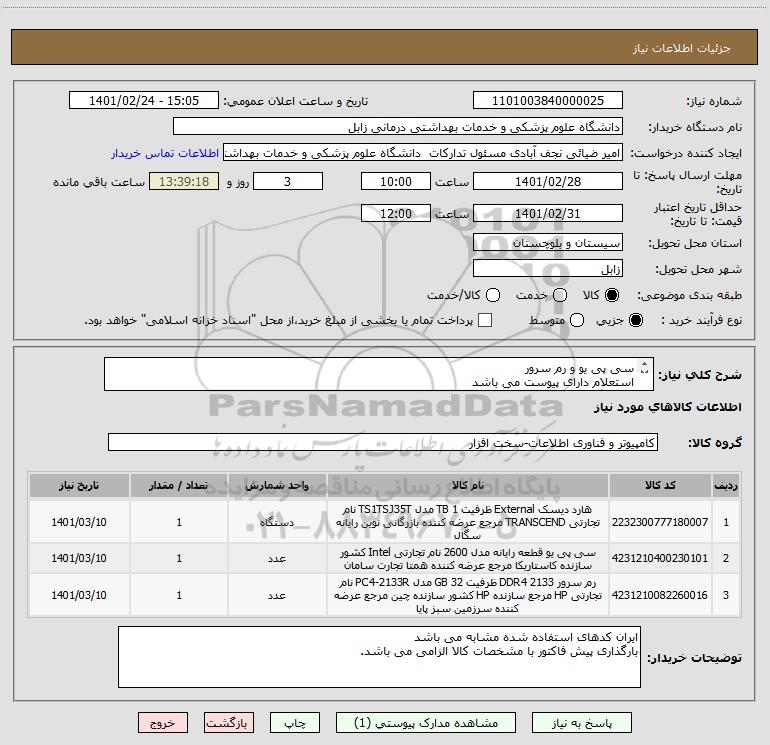Click the چاپ print button
The width and height of the screenshot is (770, 745).
pyautogui.click(x=295, y=723)
